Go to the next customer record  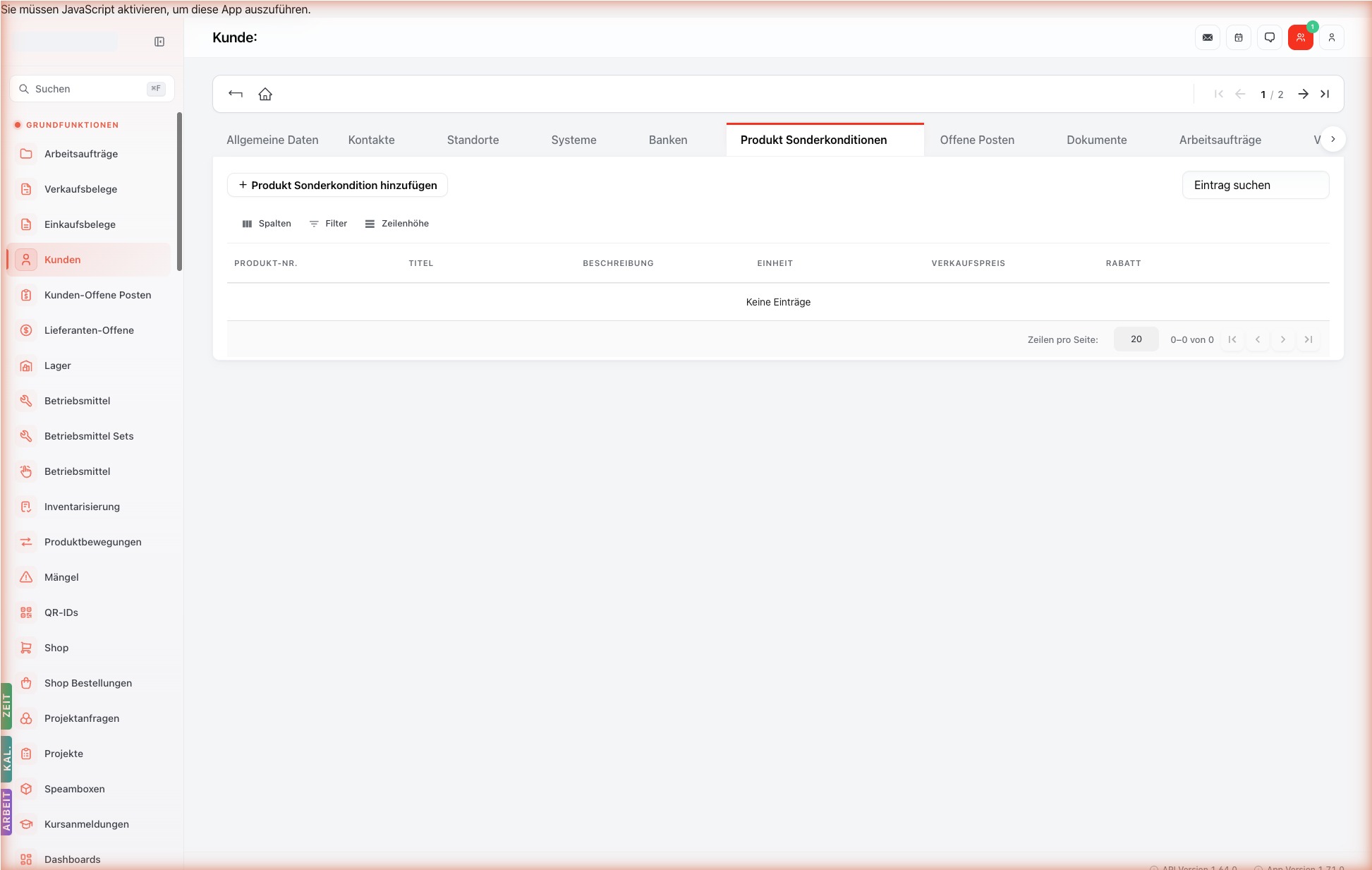coord(1304,94)
